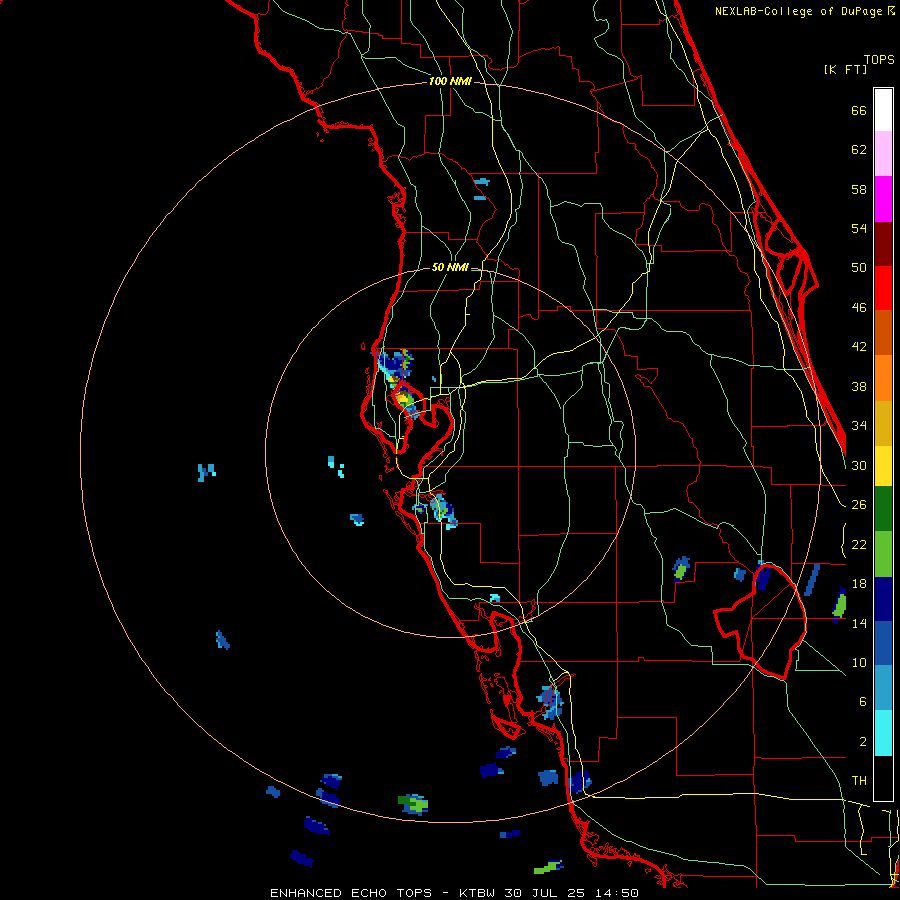Click the legend value 34
Image resolution: width=900 pixels, height=900 pixels.
coord(859,426)
